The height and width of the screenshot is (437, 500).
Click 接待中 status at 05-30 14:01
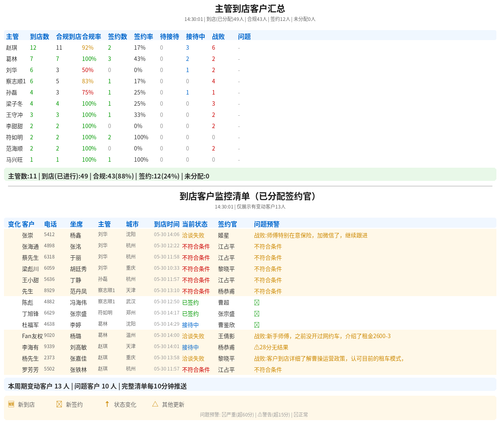pos(190,347)
